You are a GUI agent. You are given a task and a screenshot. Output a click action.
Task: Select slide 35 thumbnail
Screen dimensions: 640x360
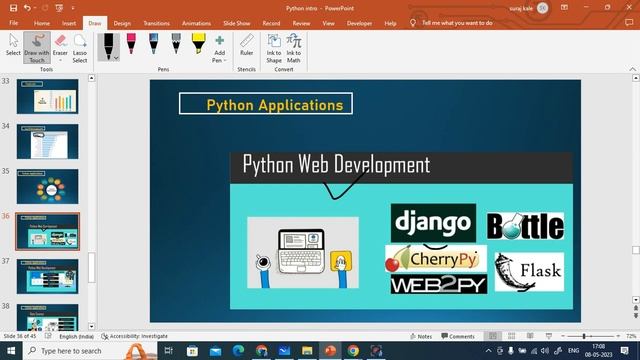coord(47,186)
